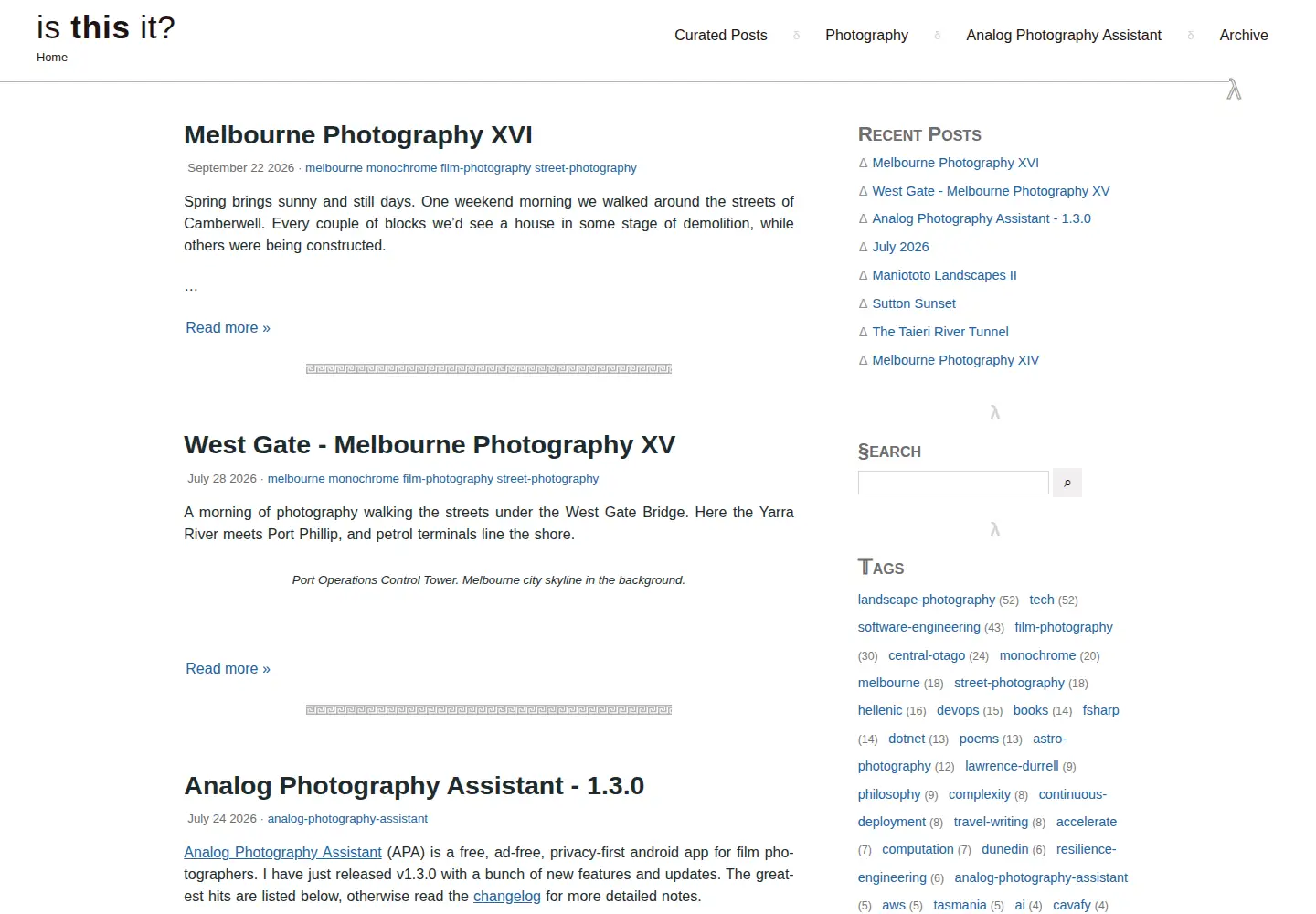The width and height of the screenshot is (1316, 914).
Task: Open recent post 'Sutton Sunset'
Action: [914, 303]
